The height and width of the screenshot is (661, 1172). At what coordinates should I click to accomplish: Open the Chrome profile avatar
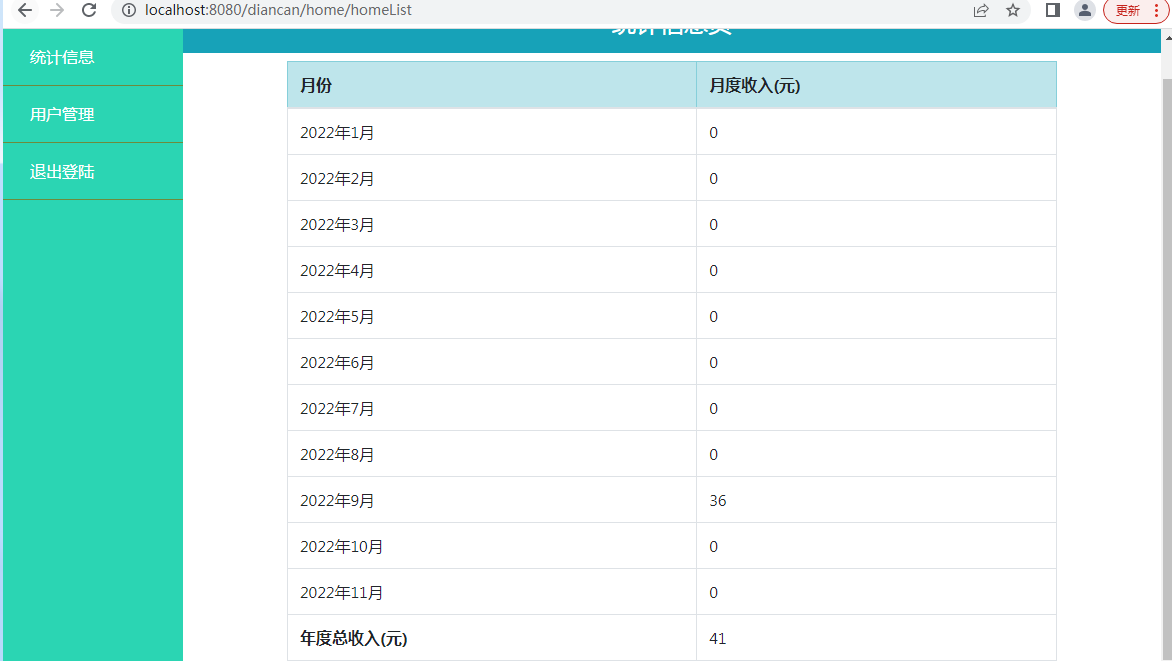click(1084, 10)
